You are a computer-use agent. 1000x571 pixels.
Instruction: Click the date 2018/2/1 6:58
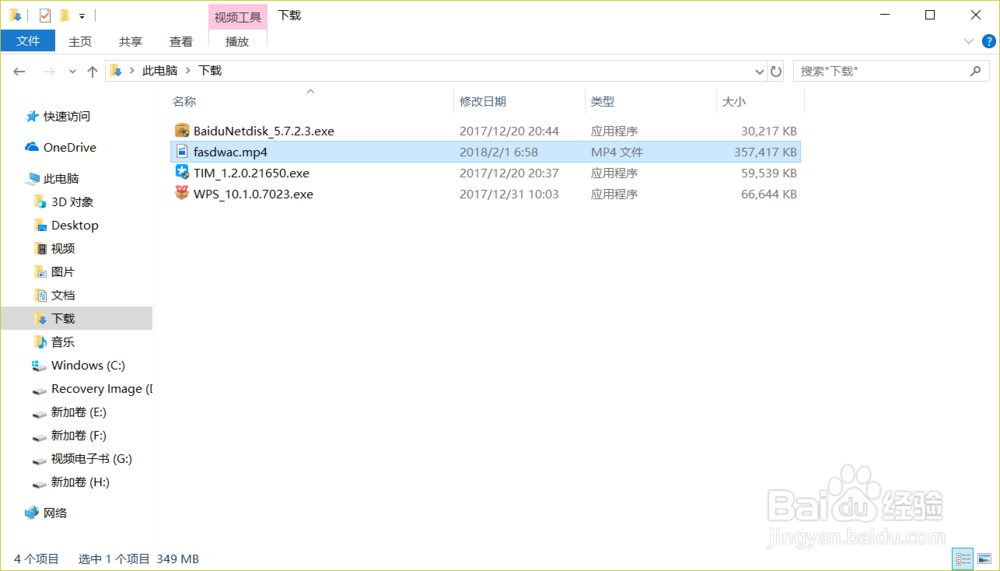[x=499, y=152]
